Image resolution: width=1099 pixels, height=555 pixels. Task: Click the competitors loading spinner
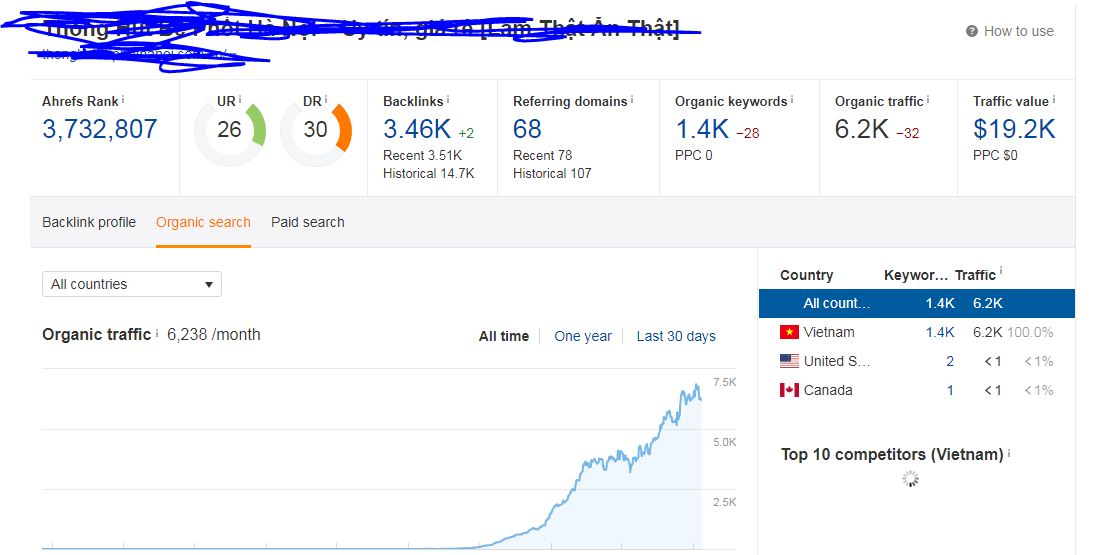tap(910, 479)
